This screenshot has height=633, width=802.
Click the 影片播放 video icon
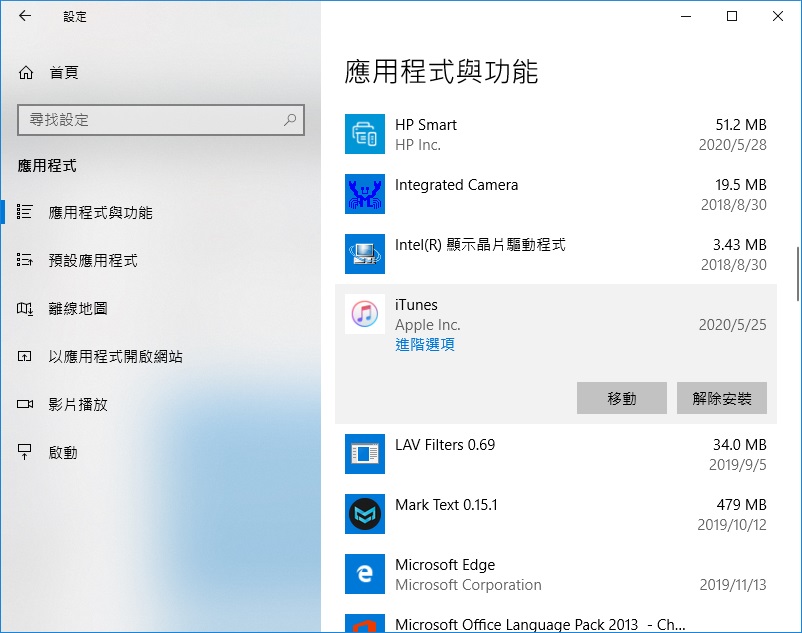click(x=25, y=404)
